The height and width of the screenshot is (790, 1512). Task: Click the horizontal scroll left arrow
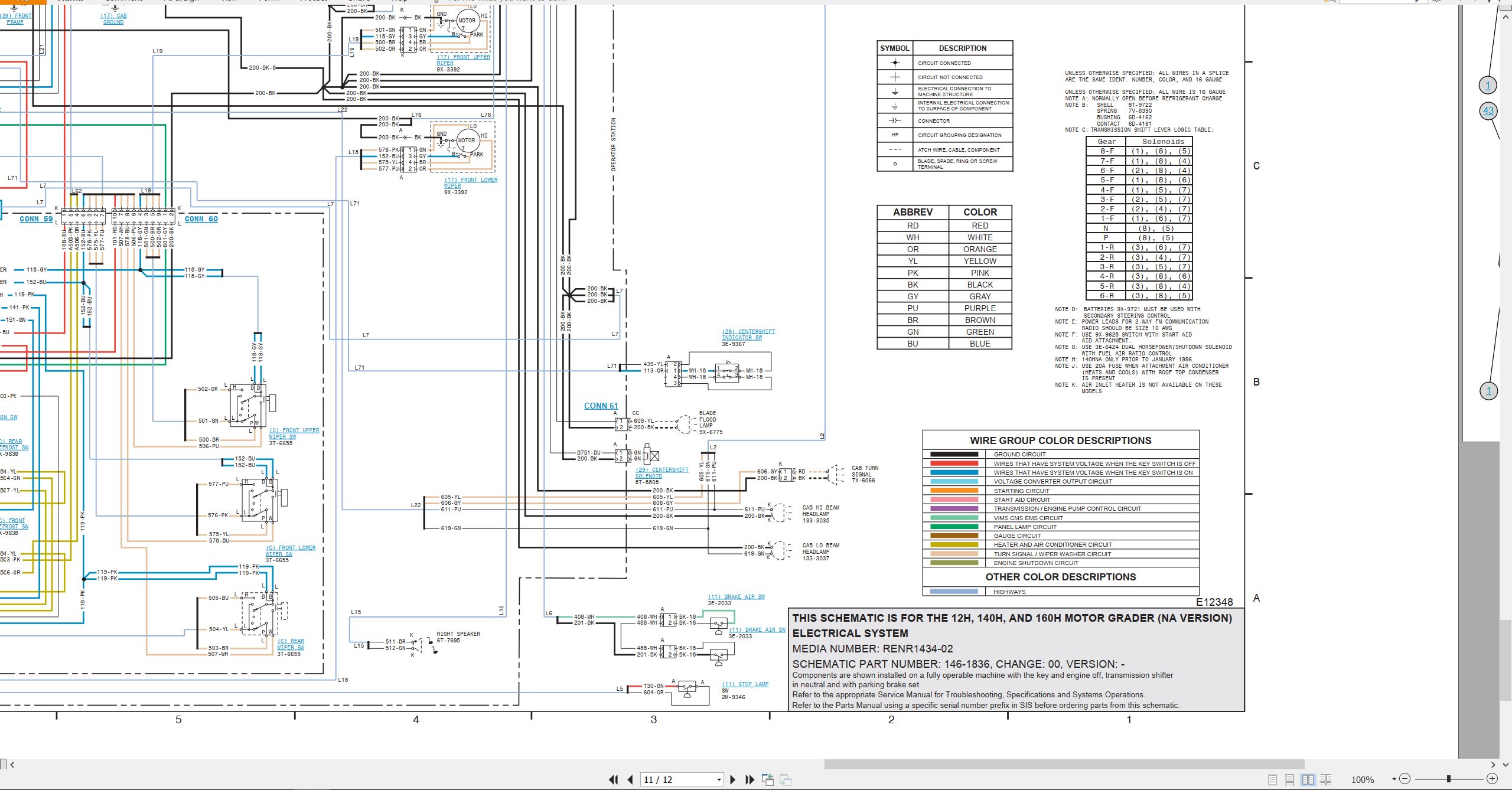pos(12,765)
